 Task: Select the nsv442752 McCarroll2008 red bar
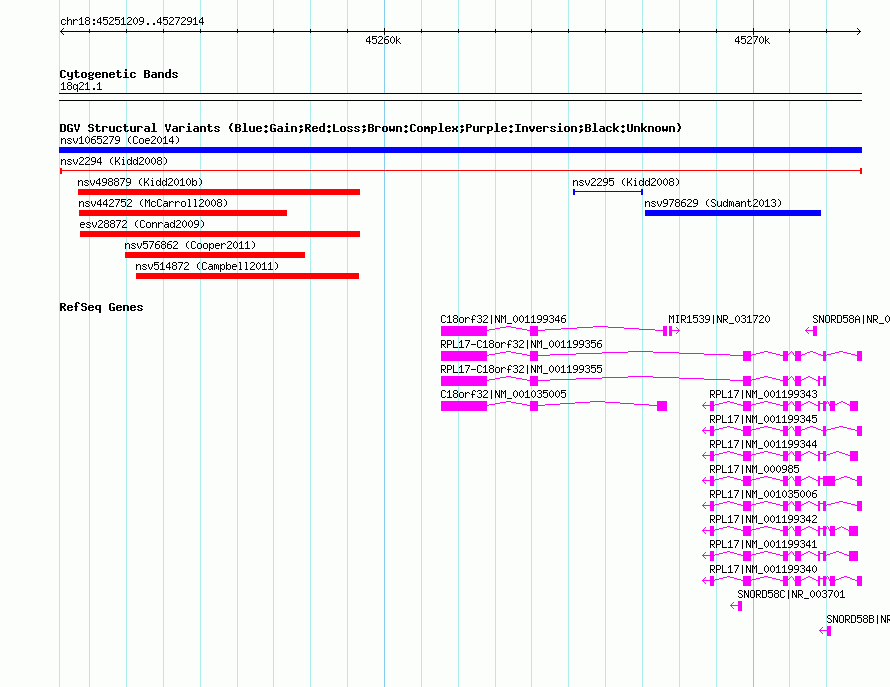[x=183, y=213]
